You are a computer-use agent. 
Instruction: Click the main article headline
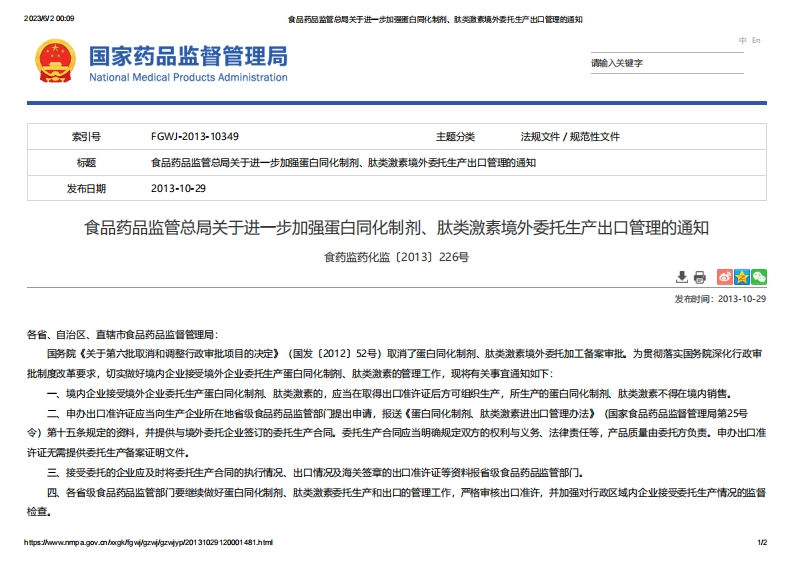point(396,229)
